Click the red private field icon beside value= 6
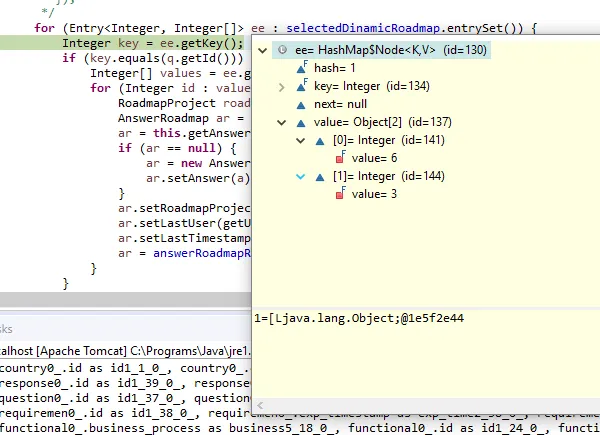The image size is (600, 435). coord(340,157)
